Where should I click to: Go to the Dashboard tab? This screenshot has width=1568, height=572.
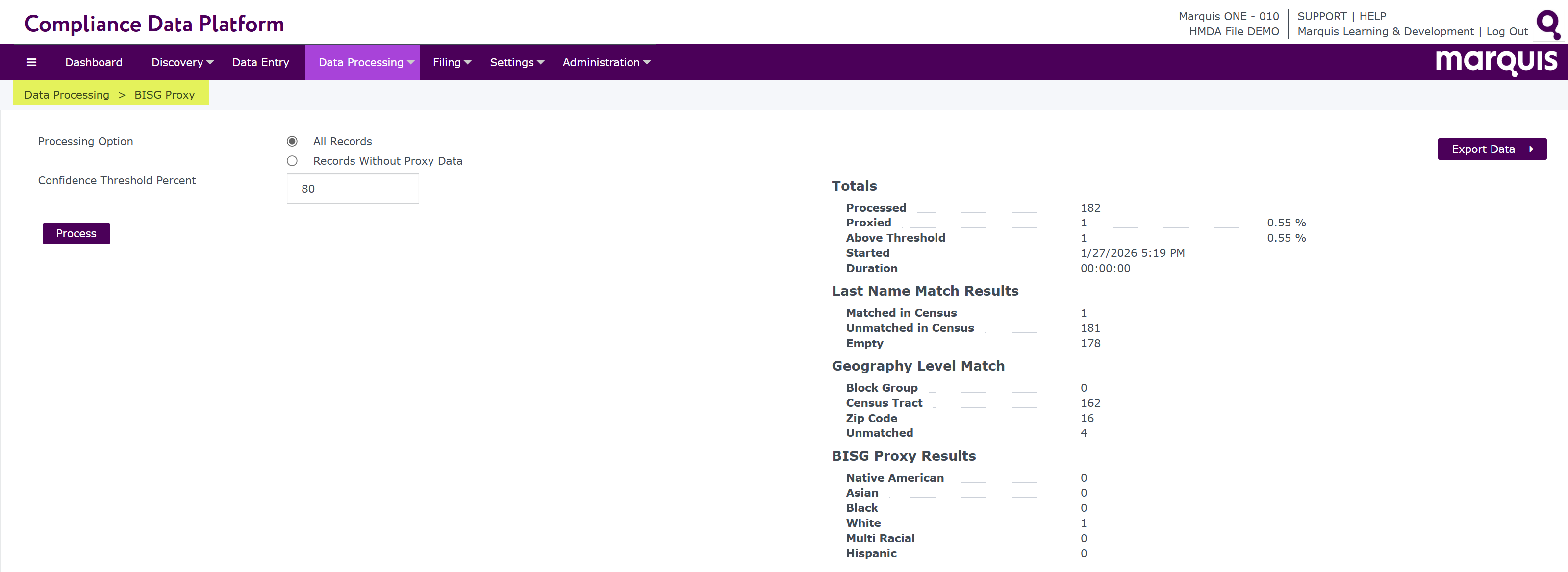(x=94, y=62)
